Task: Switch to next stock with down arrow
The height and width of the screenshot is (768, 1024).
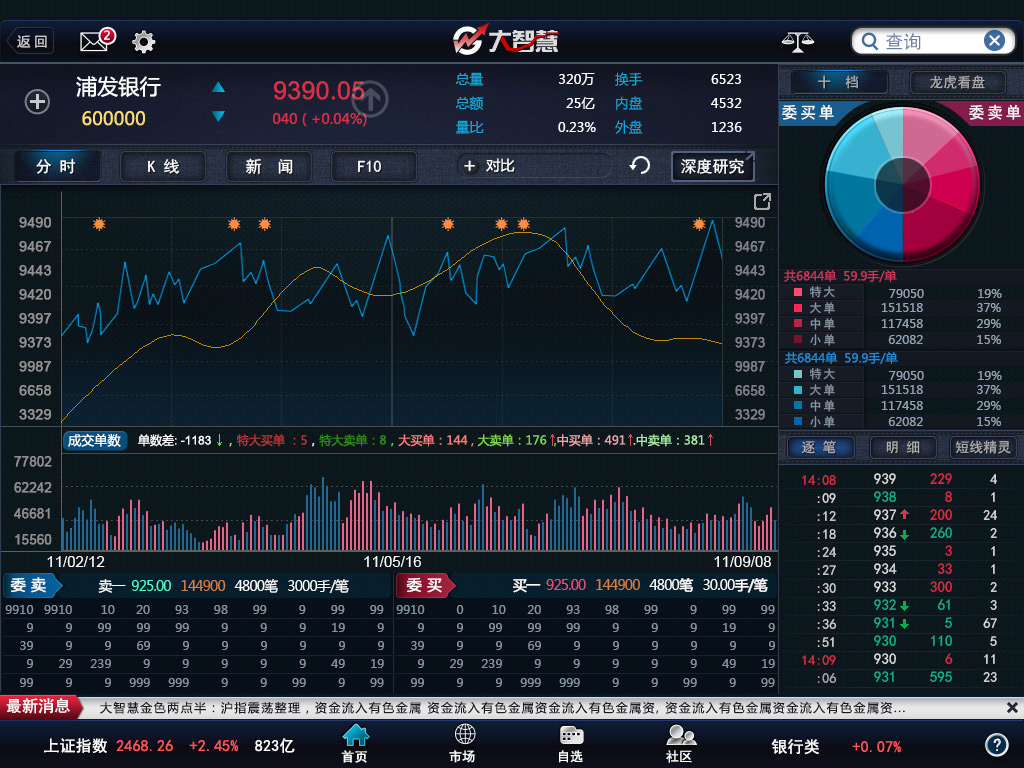Action: [x=218, y=117]
